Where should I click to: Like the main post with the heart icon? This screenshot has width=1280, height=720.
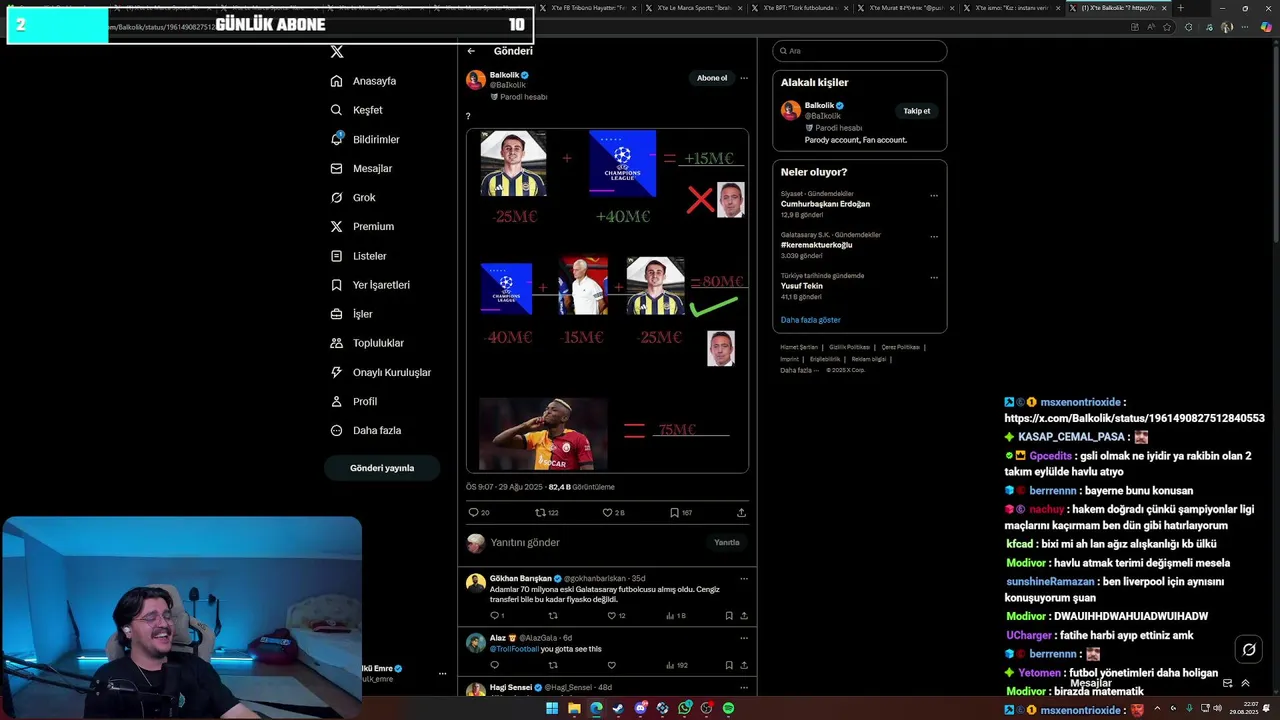click(x=607, y=512)
